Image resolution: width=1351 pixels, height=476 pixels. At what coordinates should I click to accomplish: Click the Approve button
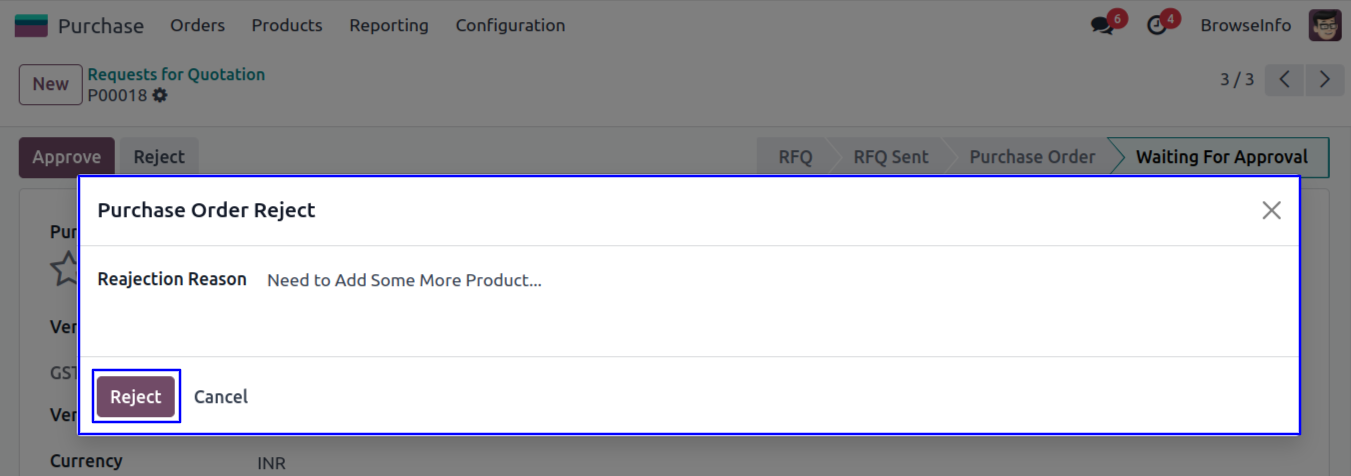pos(67,158)
